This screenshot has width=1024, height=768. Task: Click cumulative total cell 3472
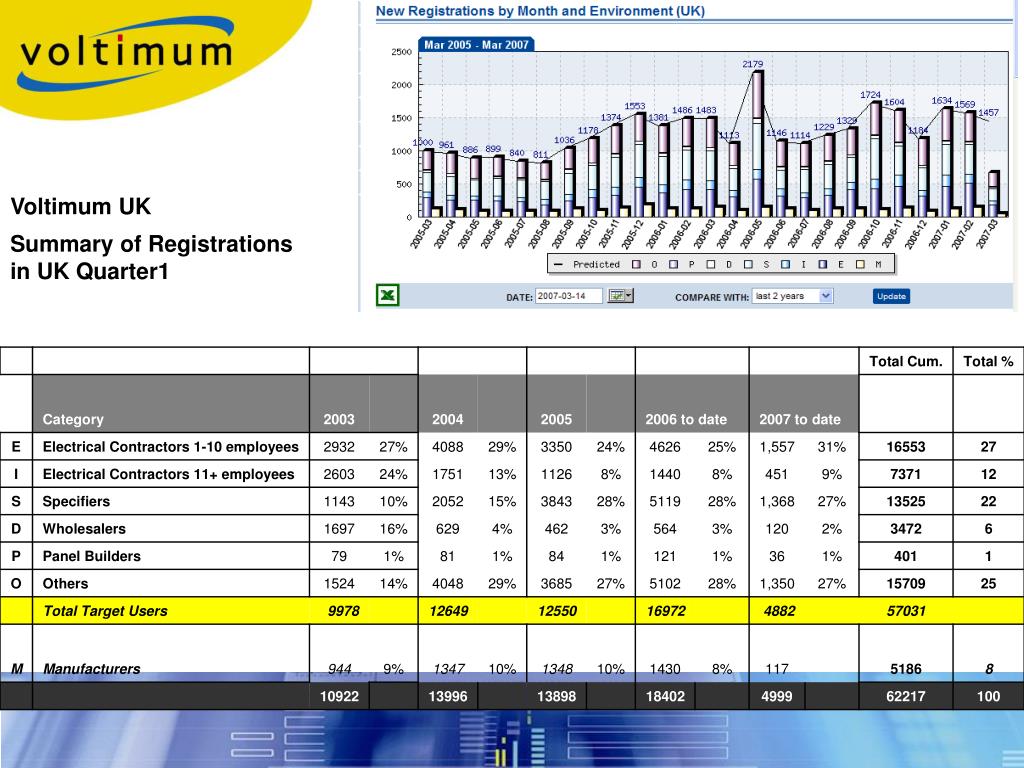(x=906, y=529)
